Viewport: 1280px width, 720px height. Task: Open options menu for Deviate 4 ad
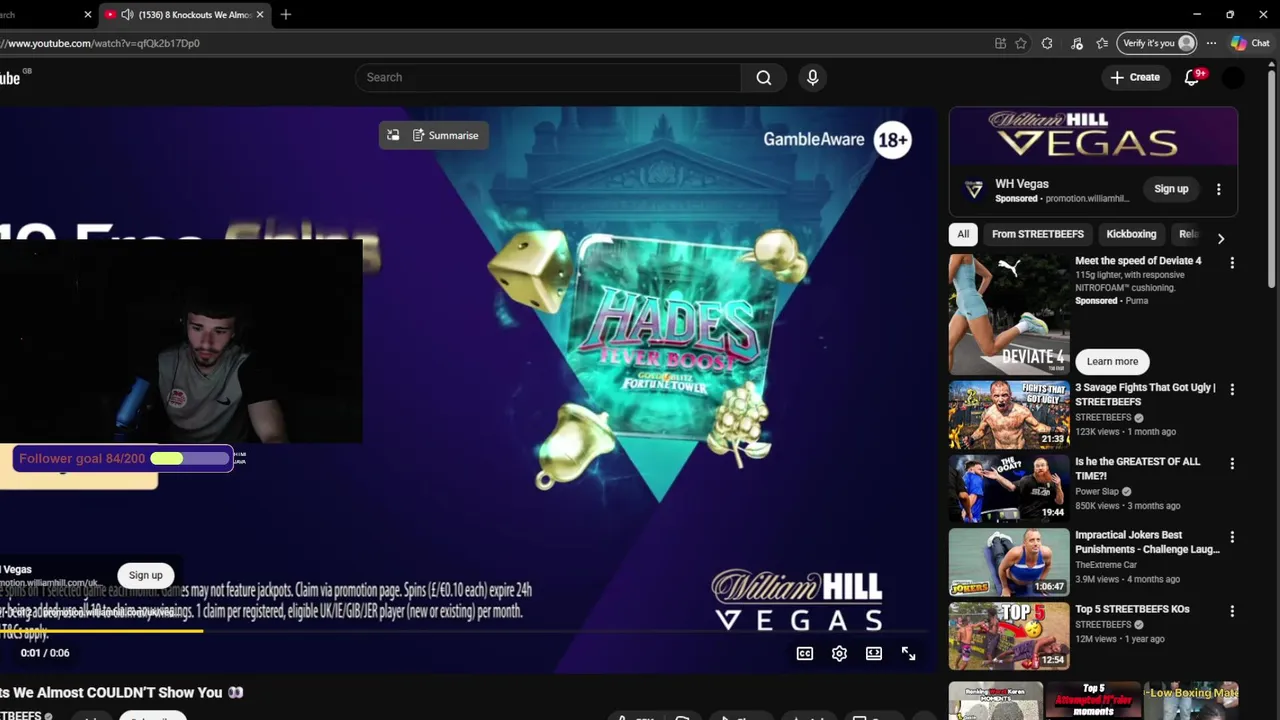point(1232,262)
